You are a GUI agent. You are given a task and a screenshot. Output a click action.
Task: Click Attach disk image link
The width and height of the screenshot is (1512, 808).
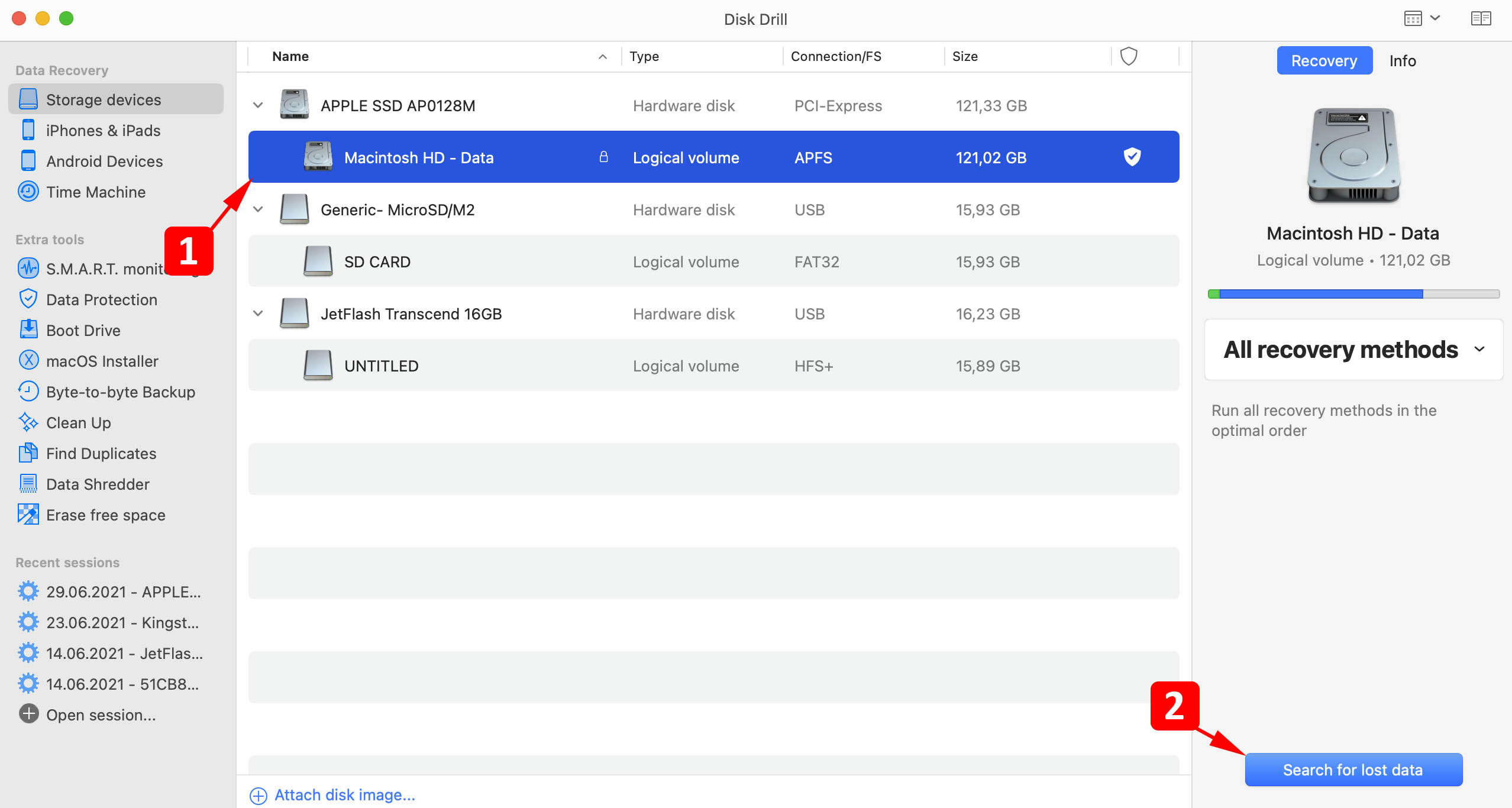pyautogui.click(x=333, y=795)
